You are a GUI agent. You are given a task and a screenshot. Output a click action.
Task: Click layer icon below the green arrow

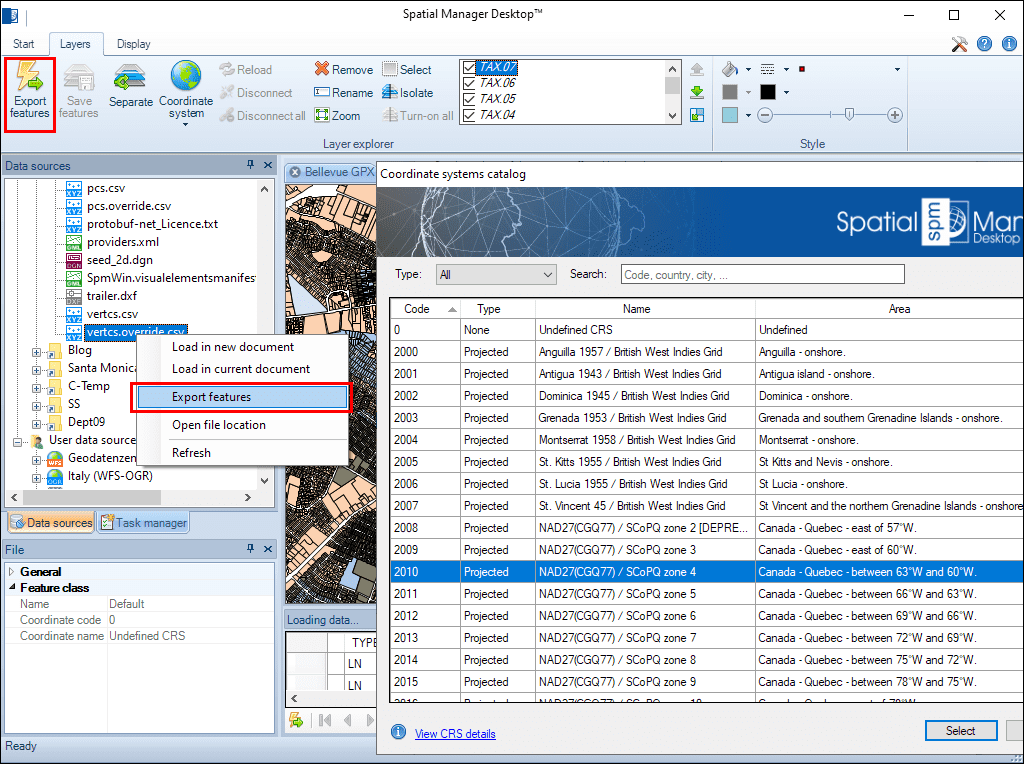click(697, 115)
